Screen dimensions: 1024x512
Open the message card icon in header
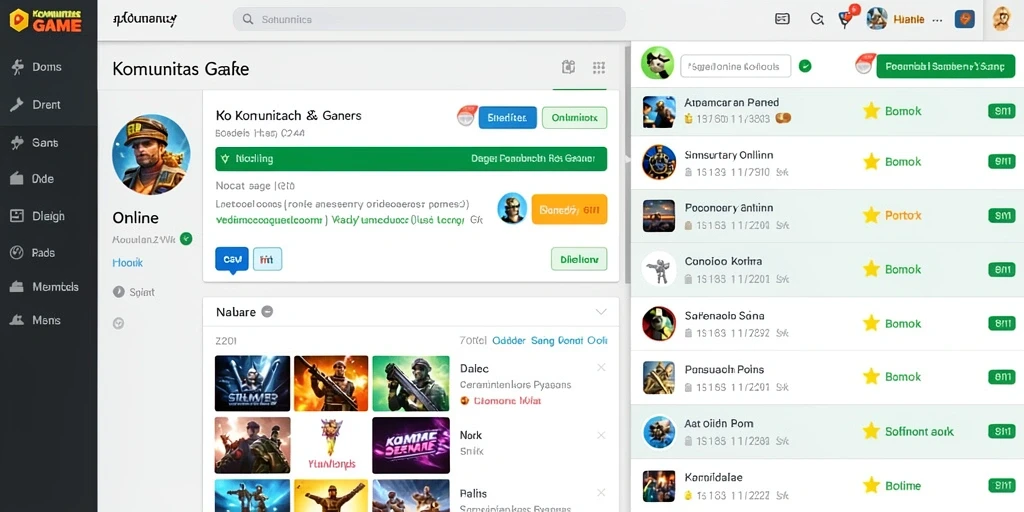[x=782, y=19]
